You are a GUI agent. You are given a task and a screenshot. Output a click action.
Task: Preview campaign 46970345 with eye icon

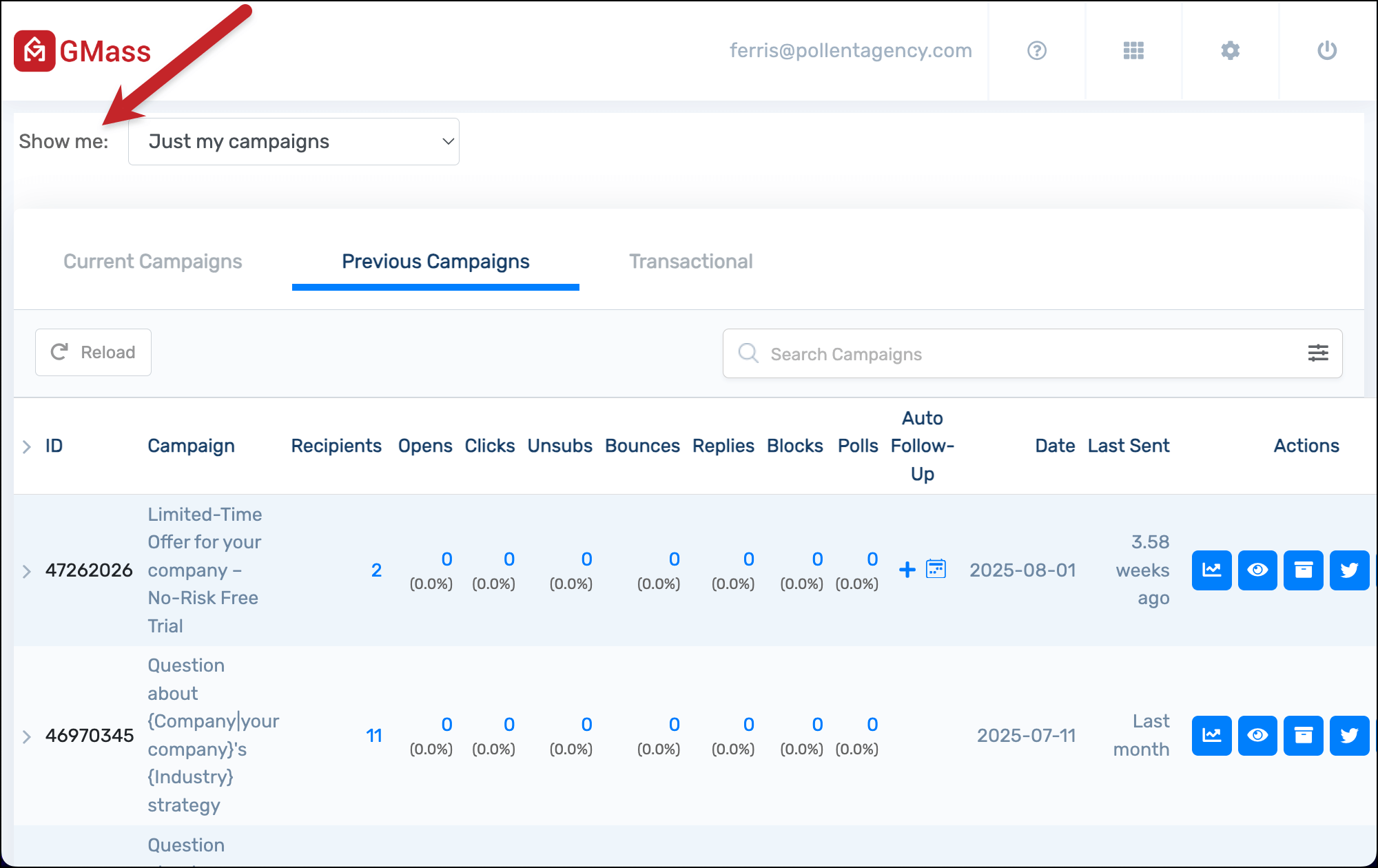[1257, 736]
